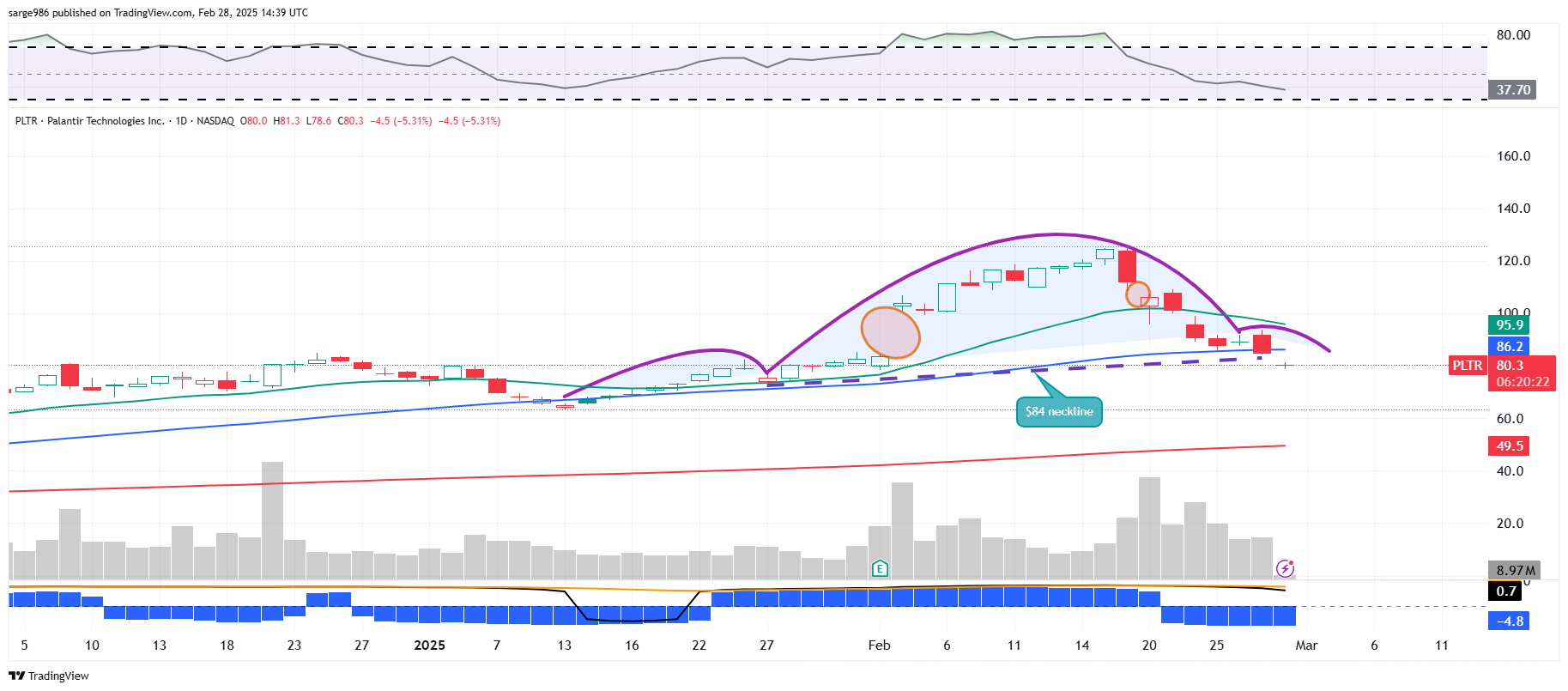Click the red PLTR ticker price tag
Image resolution: width=1568 pixels, height=691 pixels.
(1467, 366)
